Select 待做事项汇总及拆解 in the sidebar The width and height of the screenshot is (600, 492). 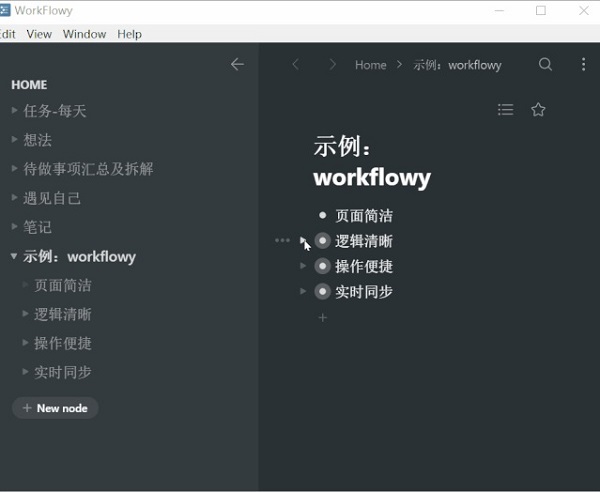[88, 169]
